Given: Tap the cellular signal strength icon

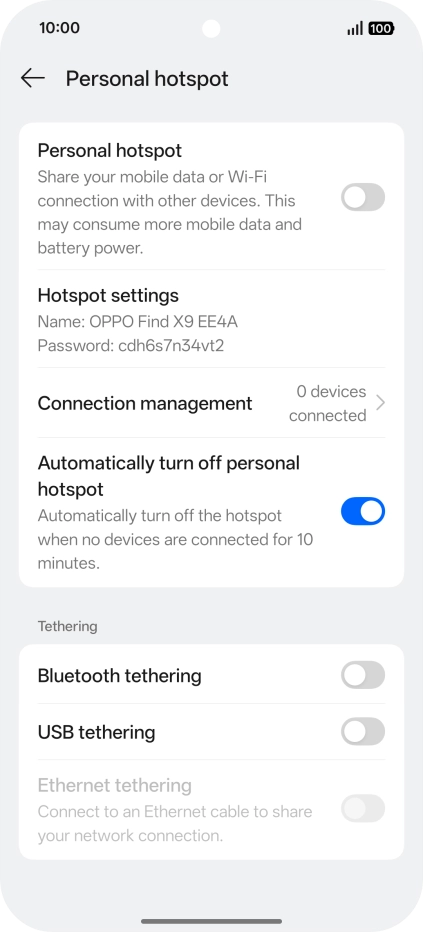Looking at the screenshot, I should (x=355, y=28).
